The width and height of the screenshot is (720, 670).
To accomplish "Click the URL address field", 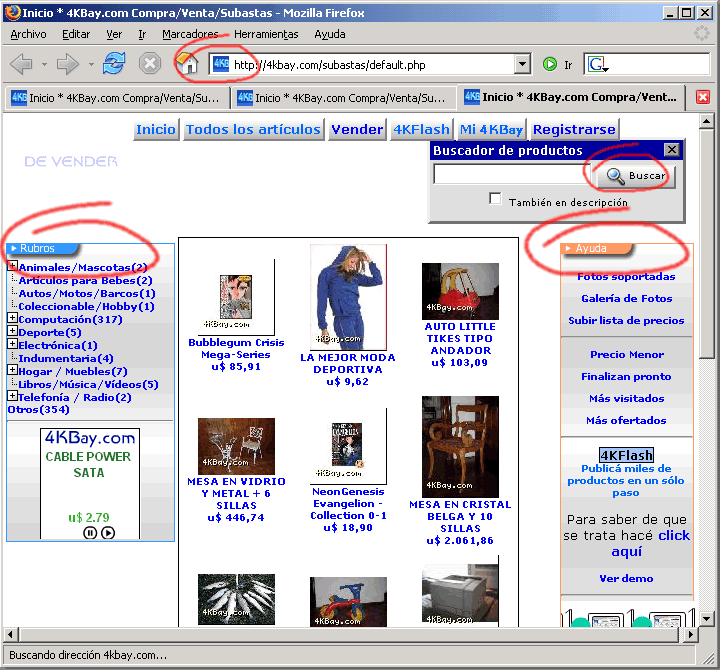I will pyautogui.click(x=372, y=65).
